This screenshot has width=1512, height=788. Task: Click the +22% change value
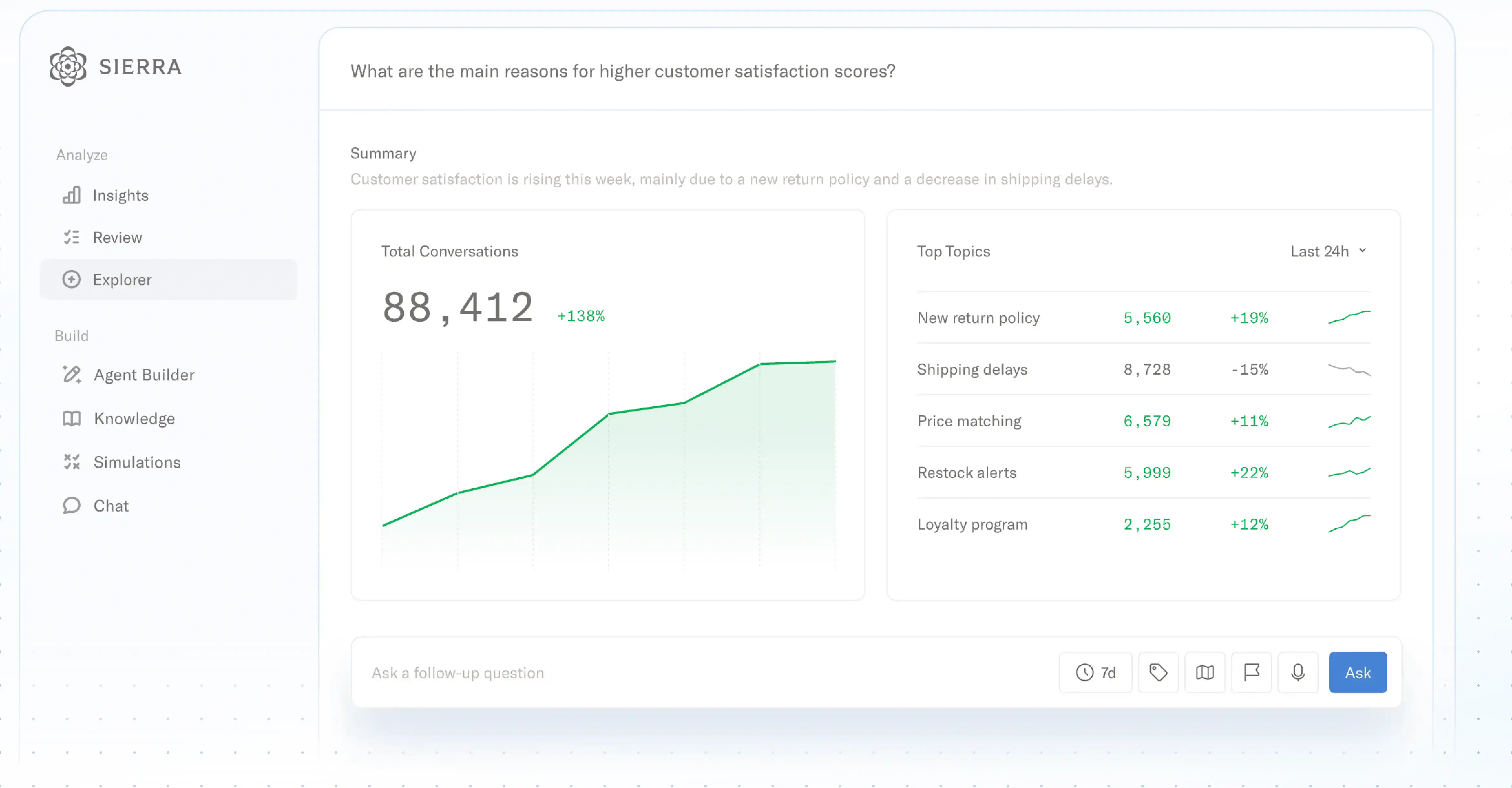pyautogui.click(x=1249, y=473)
